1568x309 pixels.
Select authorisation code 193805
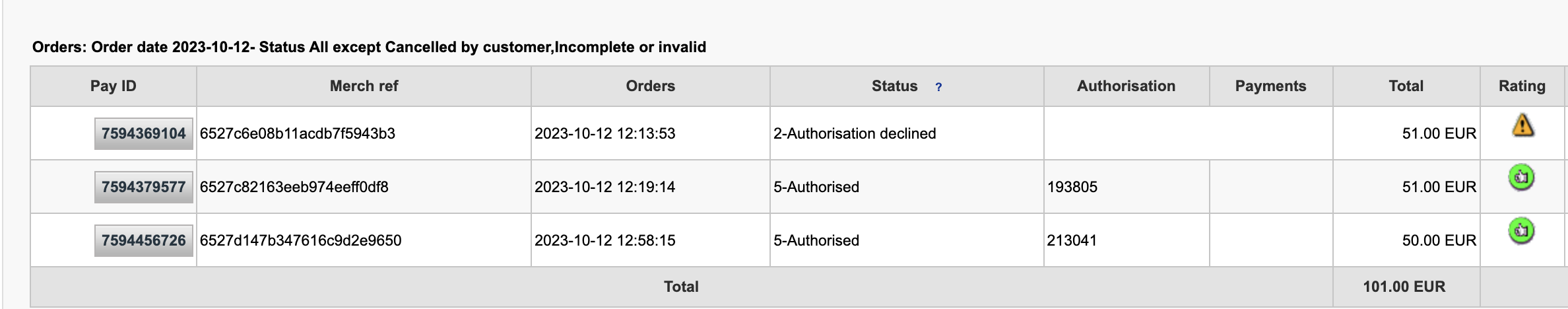(x=1072, y=187)
